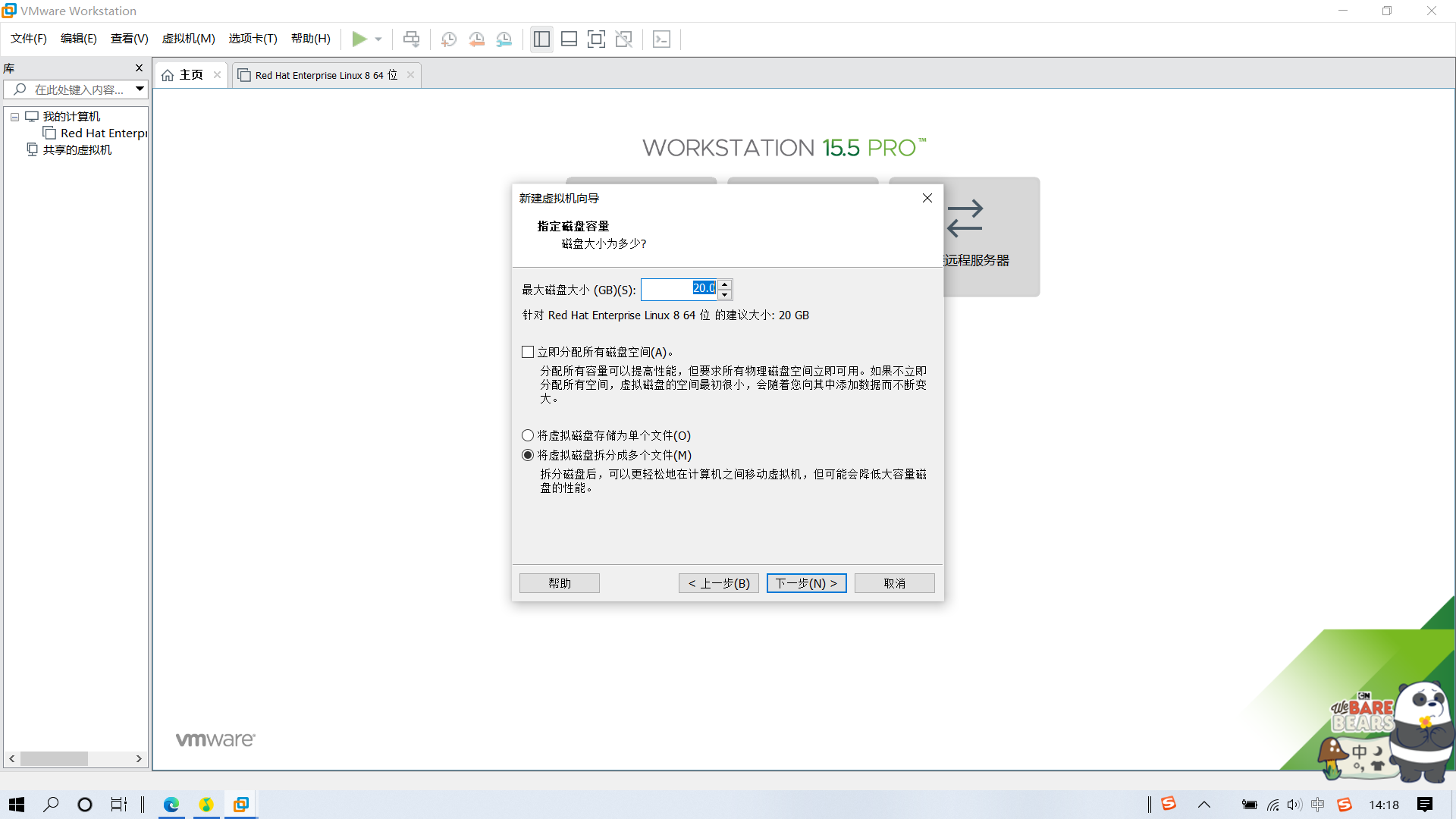Click send Ctrl+Alt+Del toolbar icon

411,39
